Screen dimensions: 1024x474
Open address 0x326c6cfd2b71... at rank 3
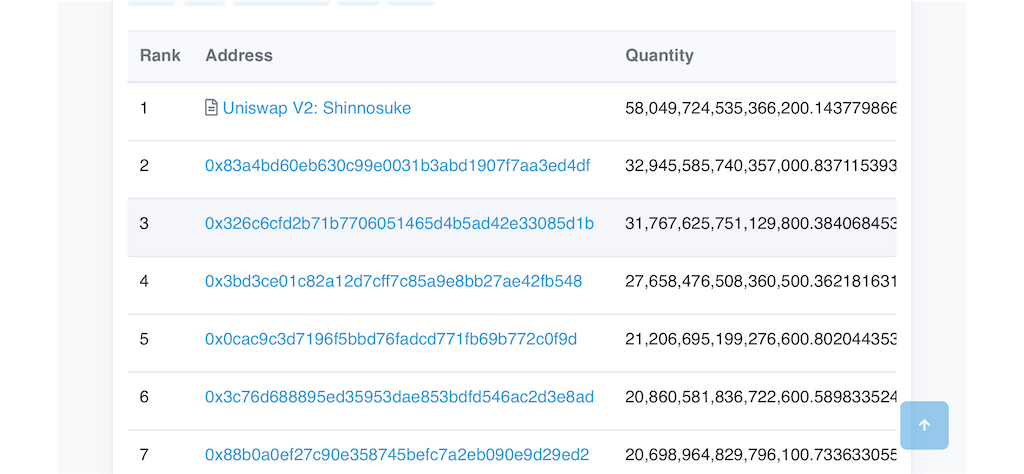(400, 224)
